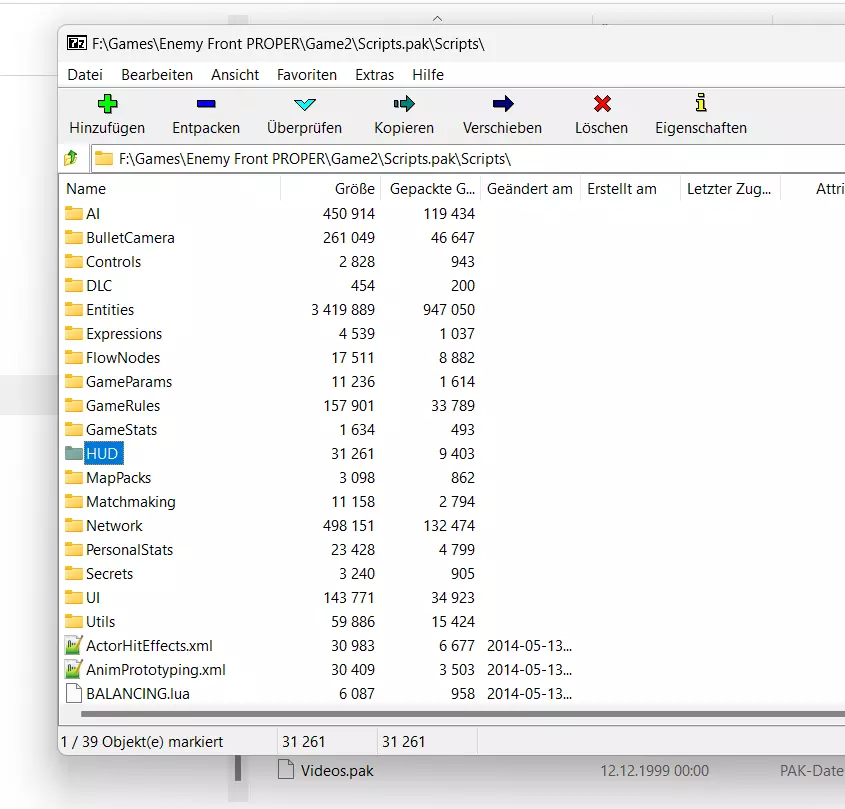
Task: Select the MapPacks folder name
Action: point(119,478)
